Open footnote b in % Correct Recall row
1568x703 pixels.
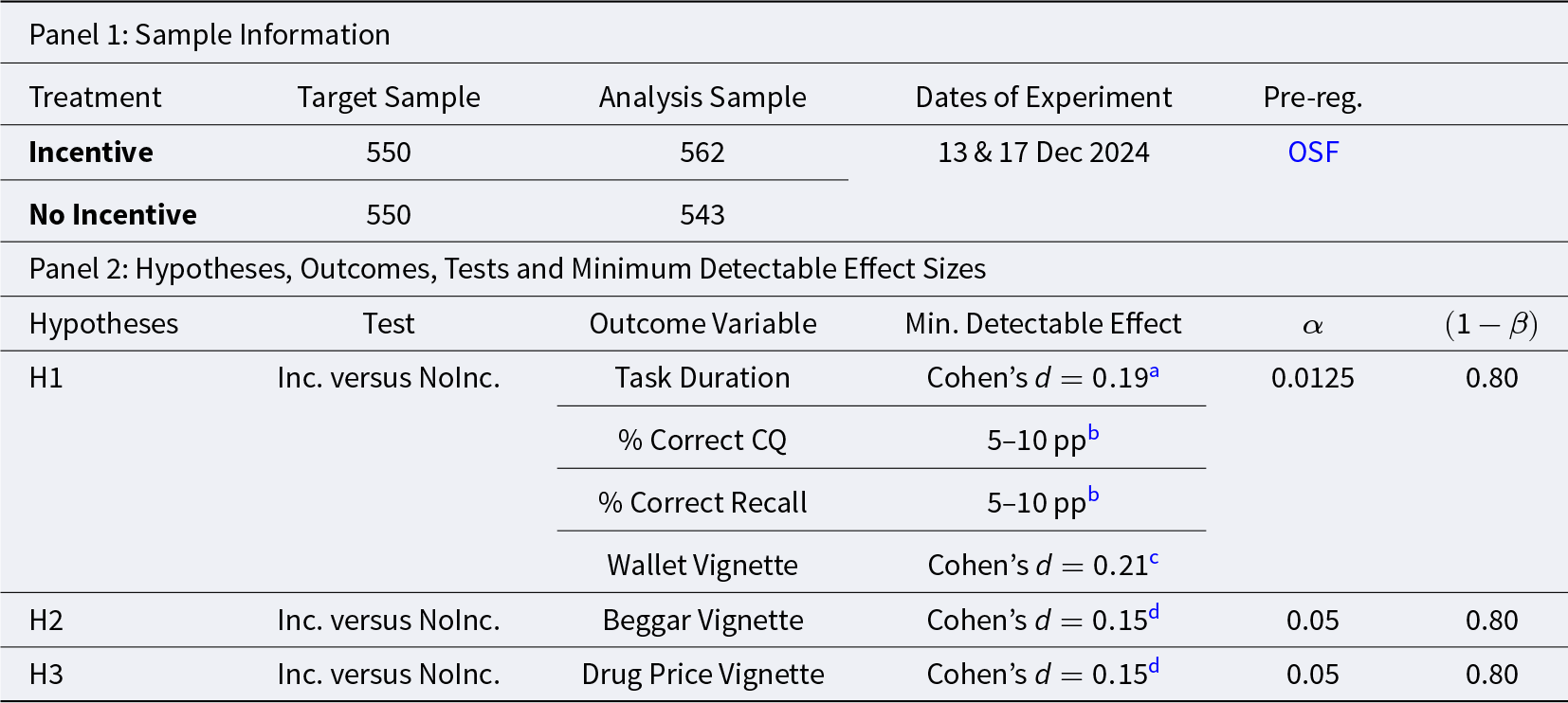(1093, 496)
